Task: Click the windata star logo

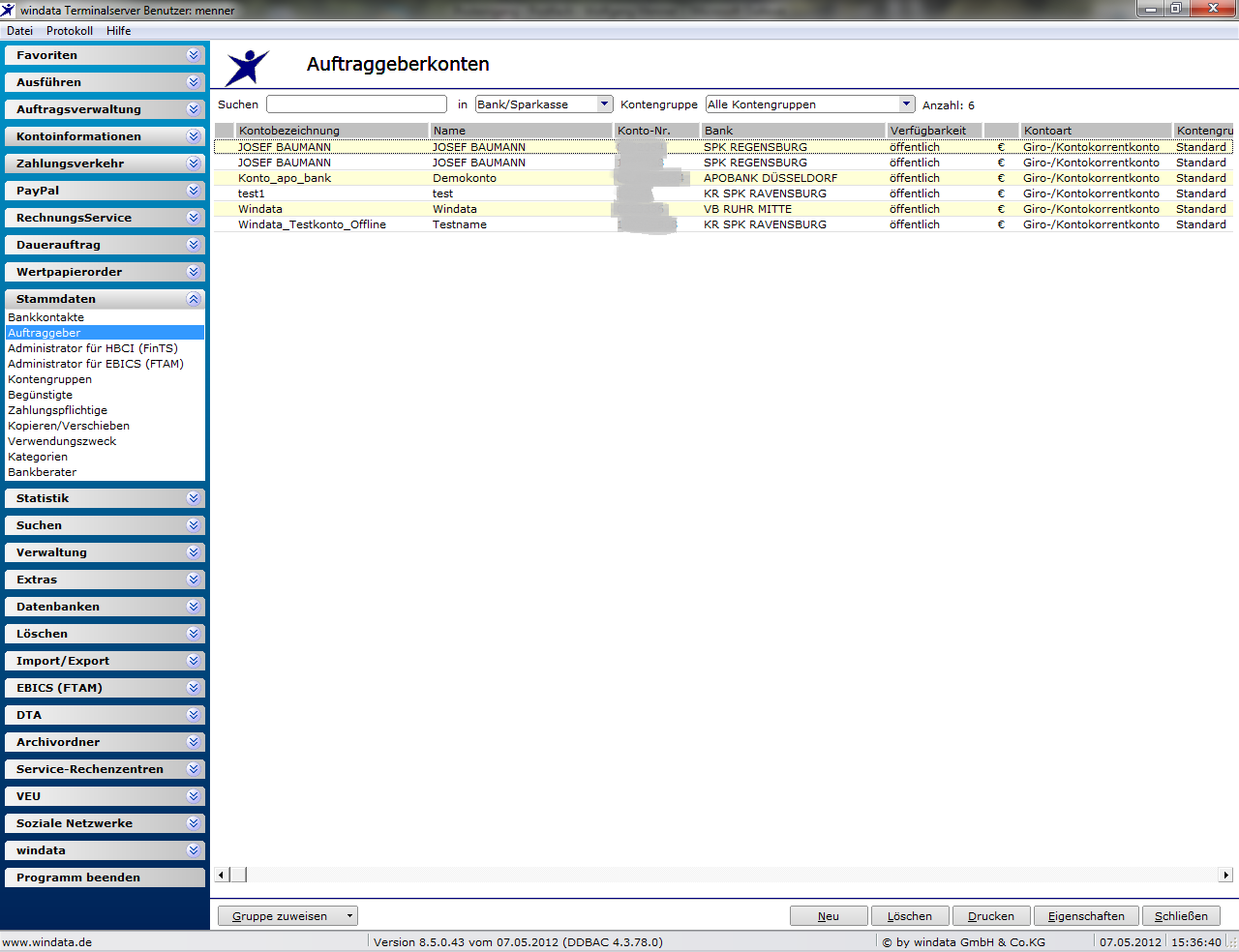Action: click(x=247, y=68)
